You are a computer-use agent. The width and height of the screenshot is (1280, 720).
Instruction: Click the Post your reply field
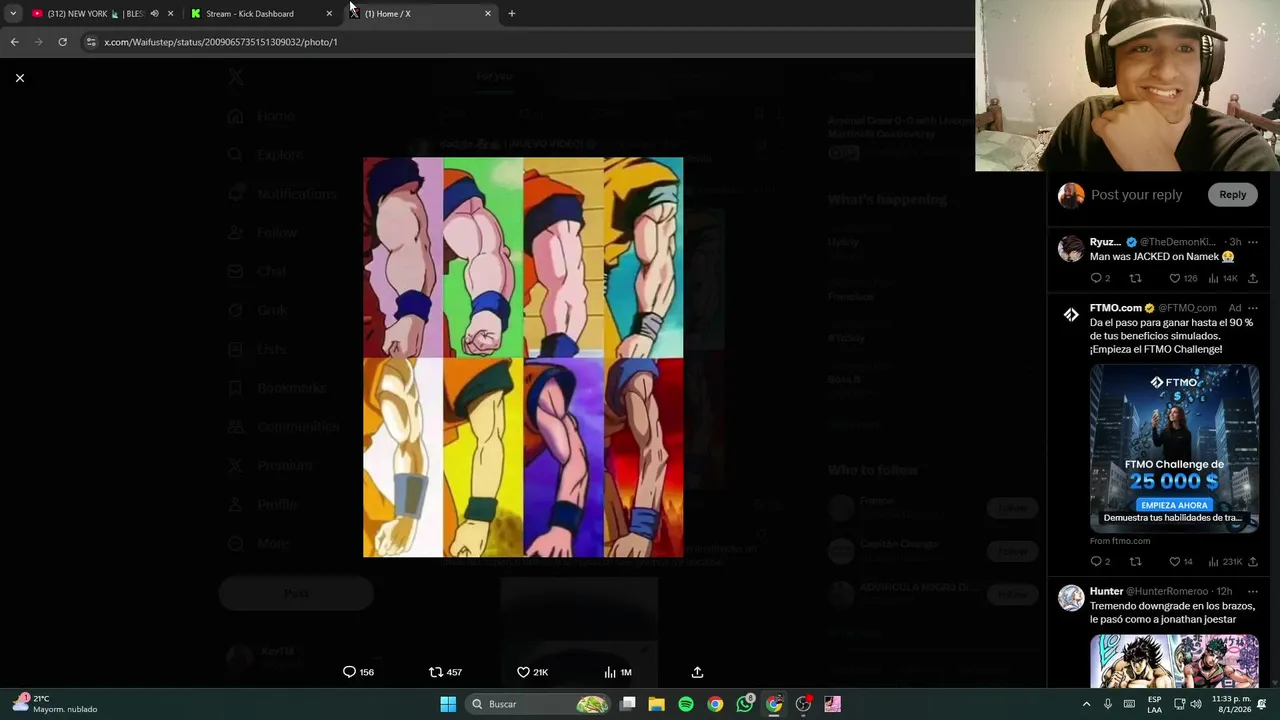click(1136, 195)
